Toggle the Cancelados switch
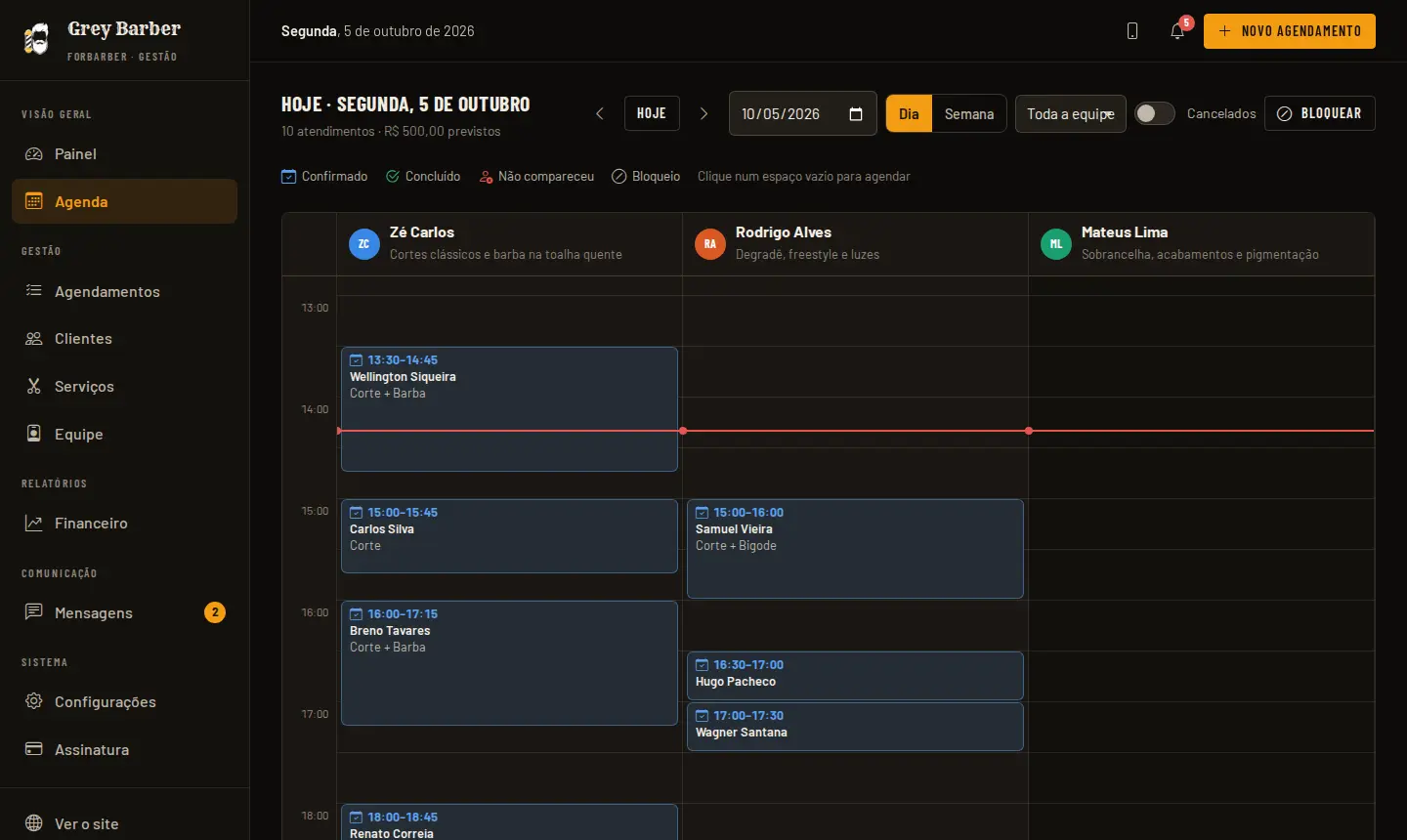 click(1154, 114)
